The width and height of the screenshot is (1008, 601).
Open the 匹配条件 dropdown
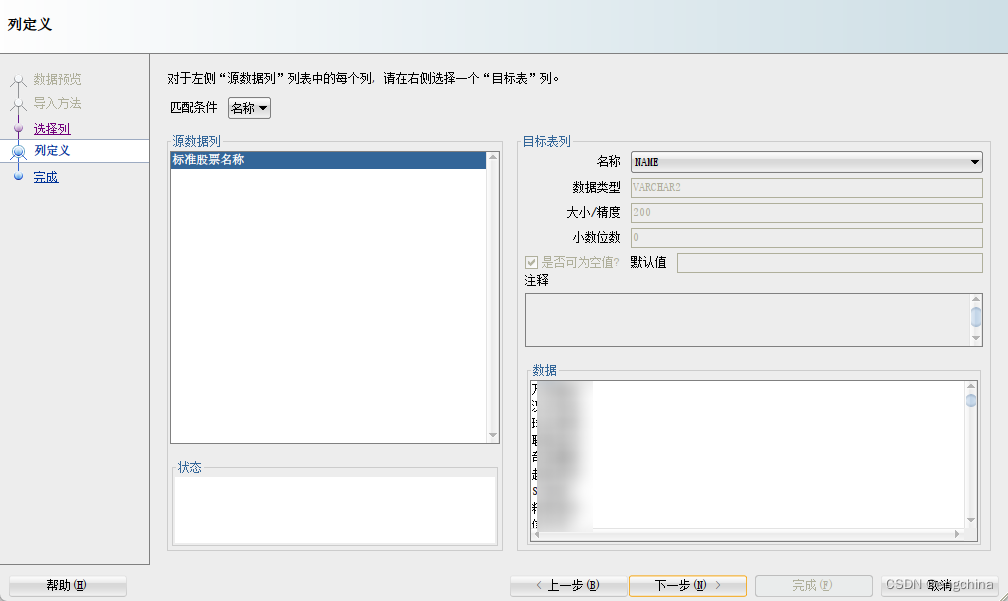click(x=248, y=108)
